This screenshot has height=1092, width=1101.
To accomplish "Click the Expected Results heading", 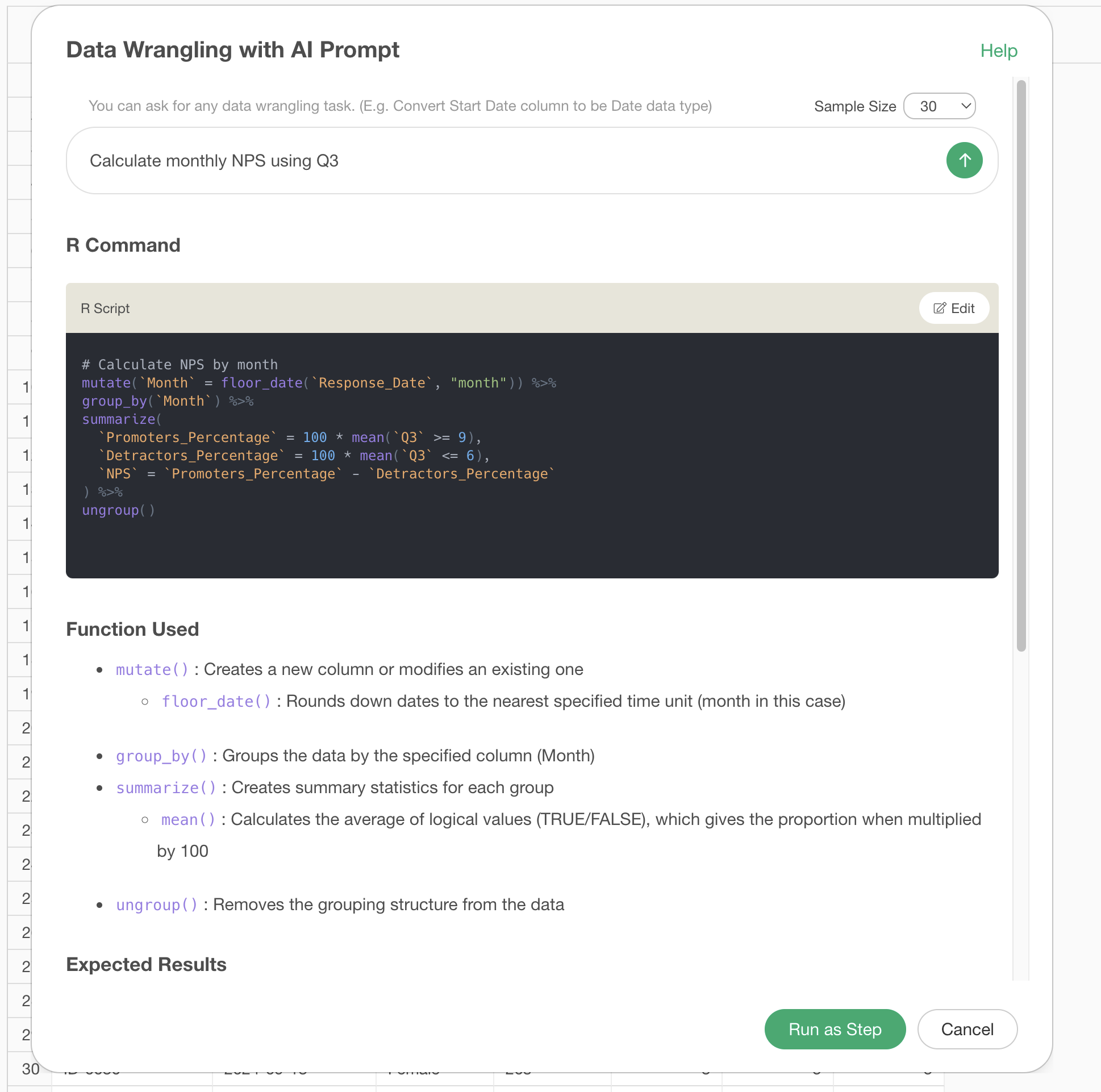I will pyautogui.click(x=146, y=964).
